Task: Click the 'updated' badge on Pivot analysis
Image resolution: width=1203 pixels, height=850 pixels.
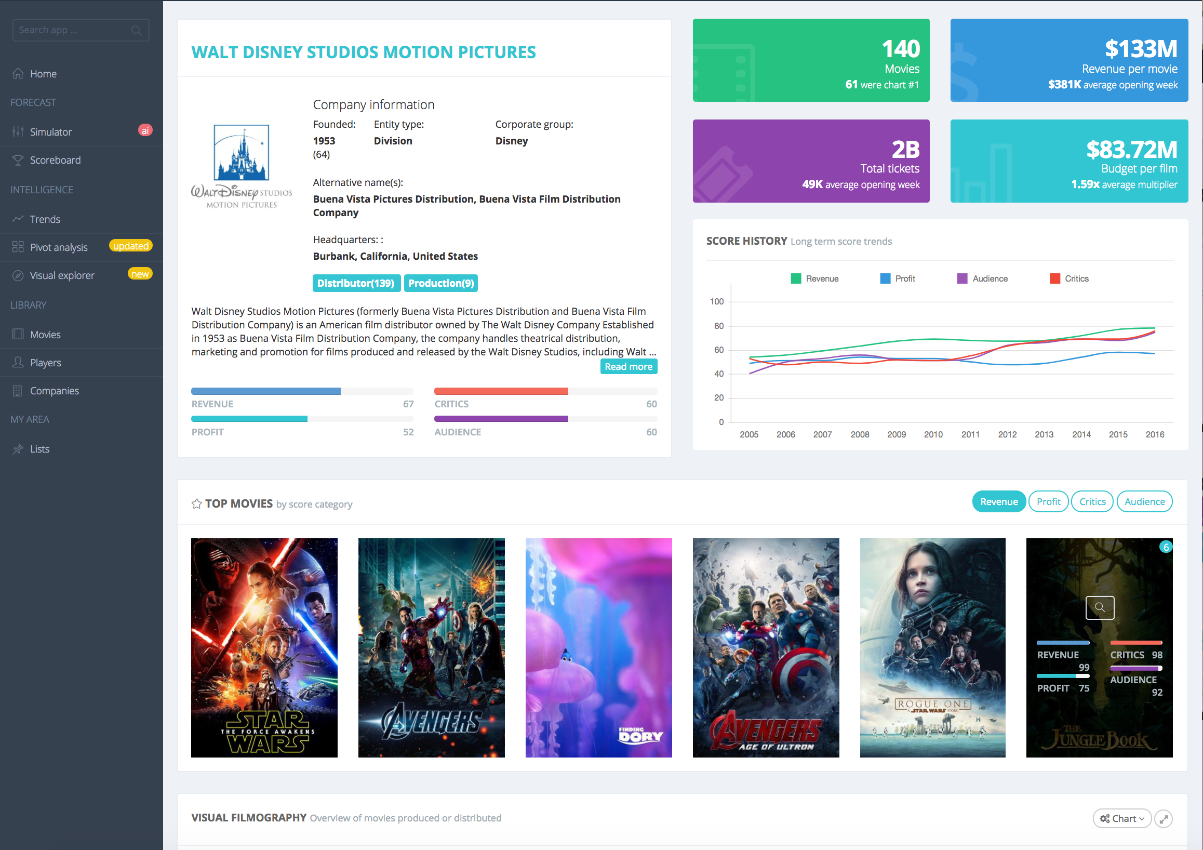Action: (x=130, y=245)
